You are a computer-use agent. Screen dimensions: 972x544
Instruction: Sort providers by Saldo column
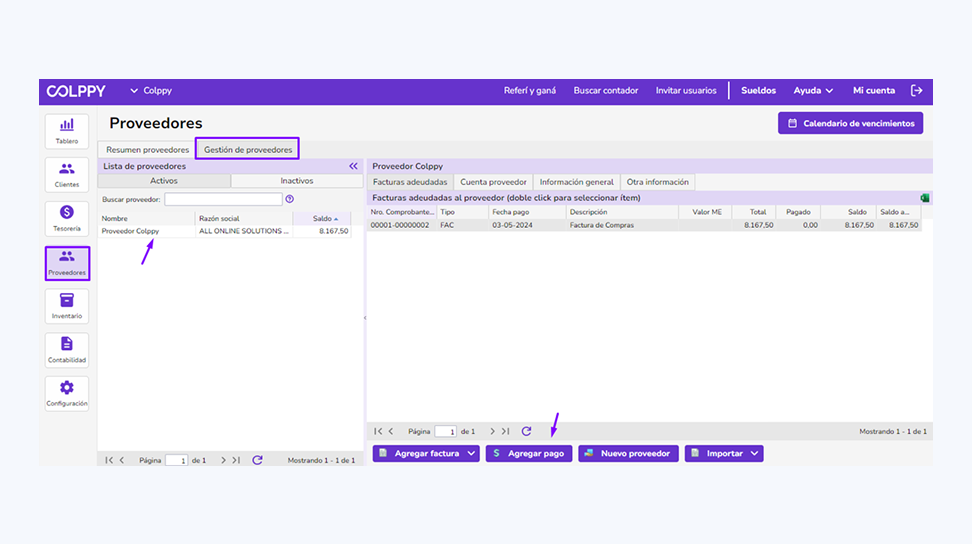[322, 218]
